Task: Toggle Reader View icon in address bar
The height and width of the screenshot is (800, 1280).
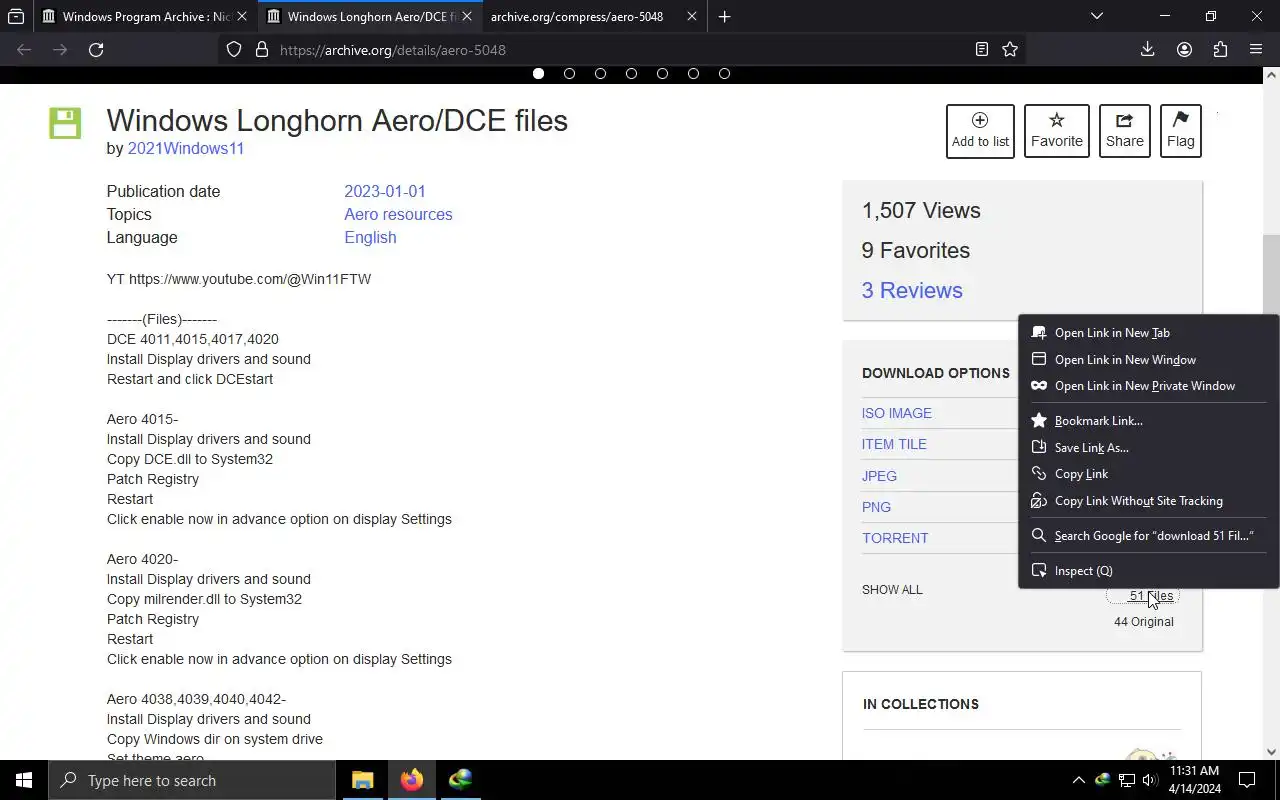Action: 982,49
